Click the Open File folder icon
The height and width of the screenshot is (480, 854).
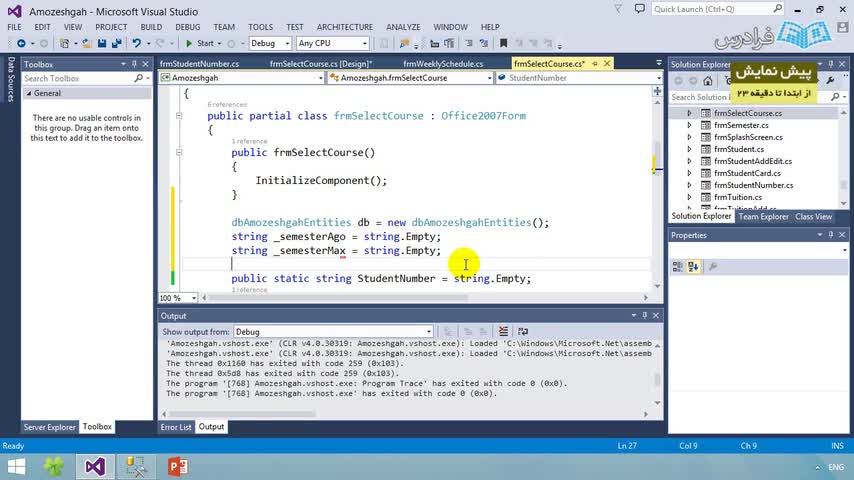(x=87, y=43)
